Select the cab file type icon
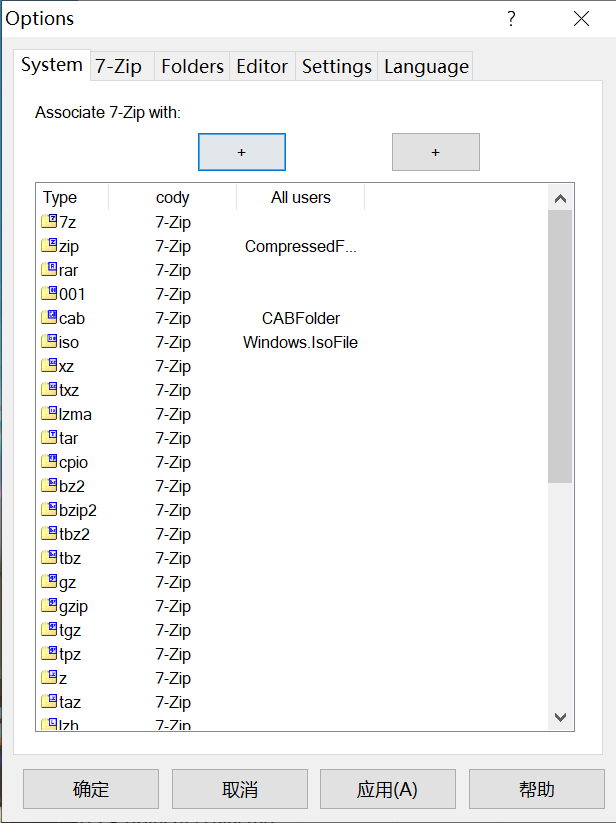This screenshot has width=616, height=823. click(49, 318)
